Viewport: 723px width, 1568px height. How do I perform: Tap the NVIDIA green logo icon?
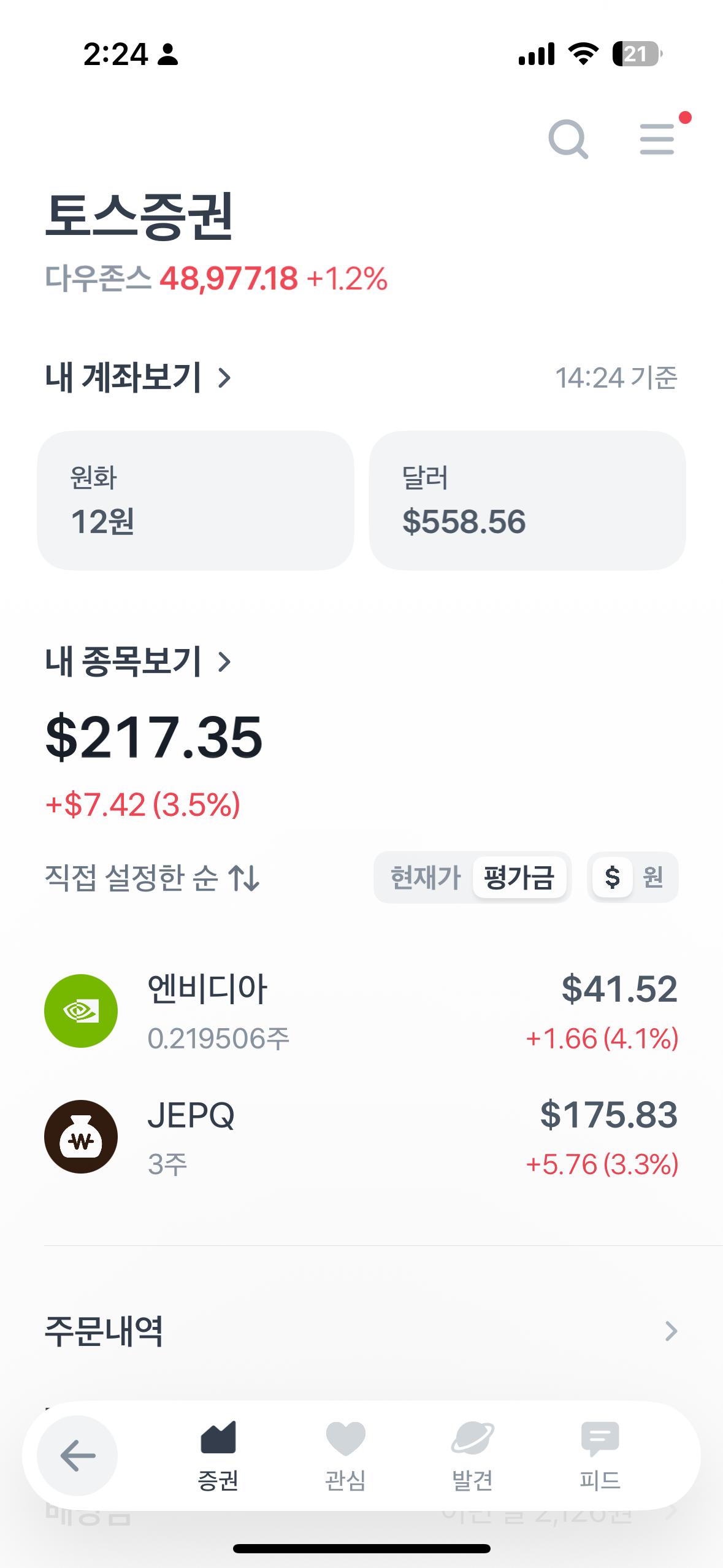click(81, 1010)
